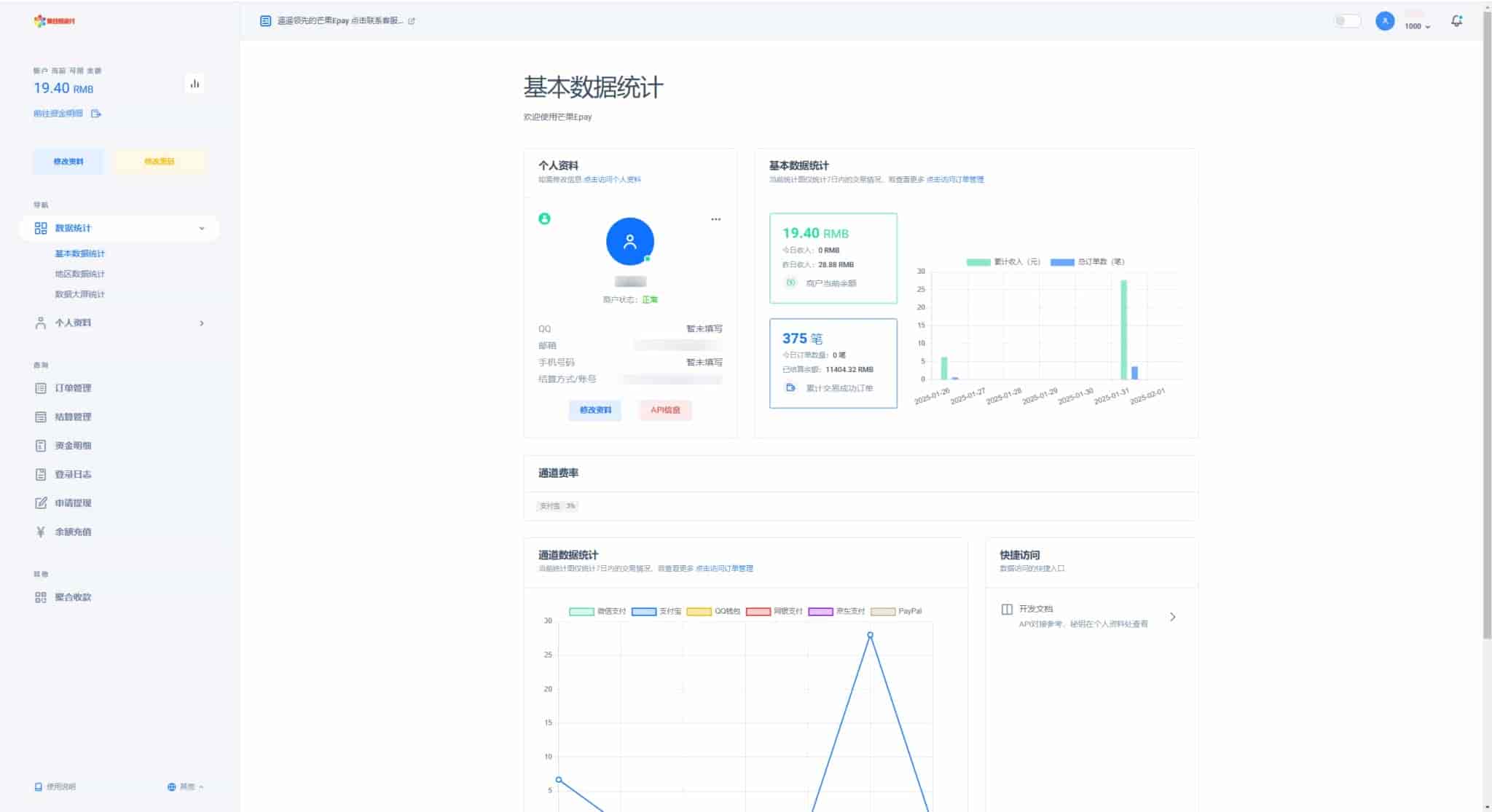Open the notification bell
This screenshot has height=812, width=1492.
[1456, 21]
